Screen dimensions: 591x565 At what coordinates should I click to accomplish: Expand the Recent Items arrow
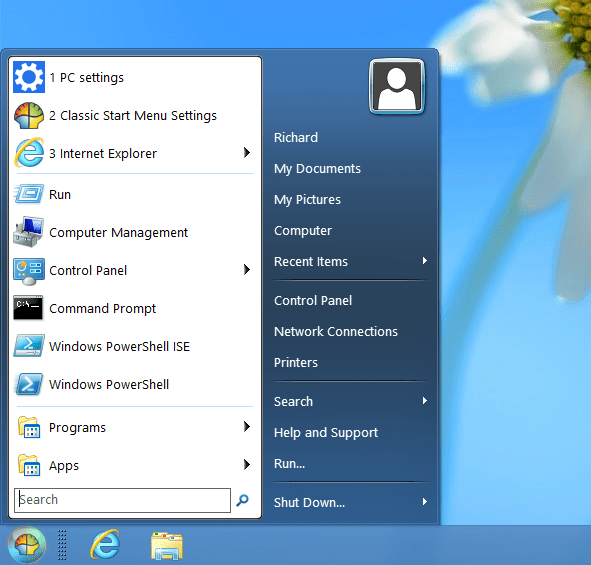tap(425, 261)
